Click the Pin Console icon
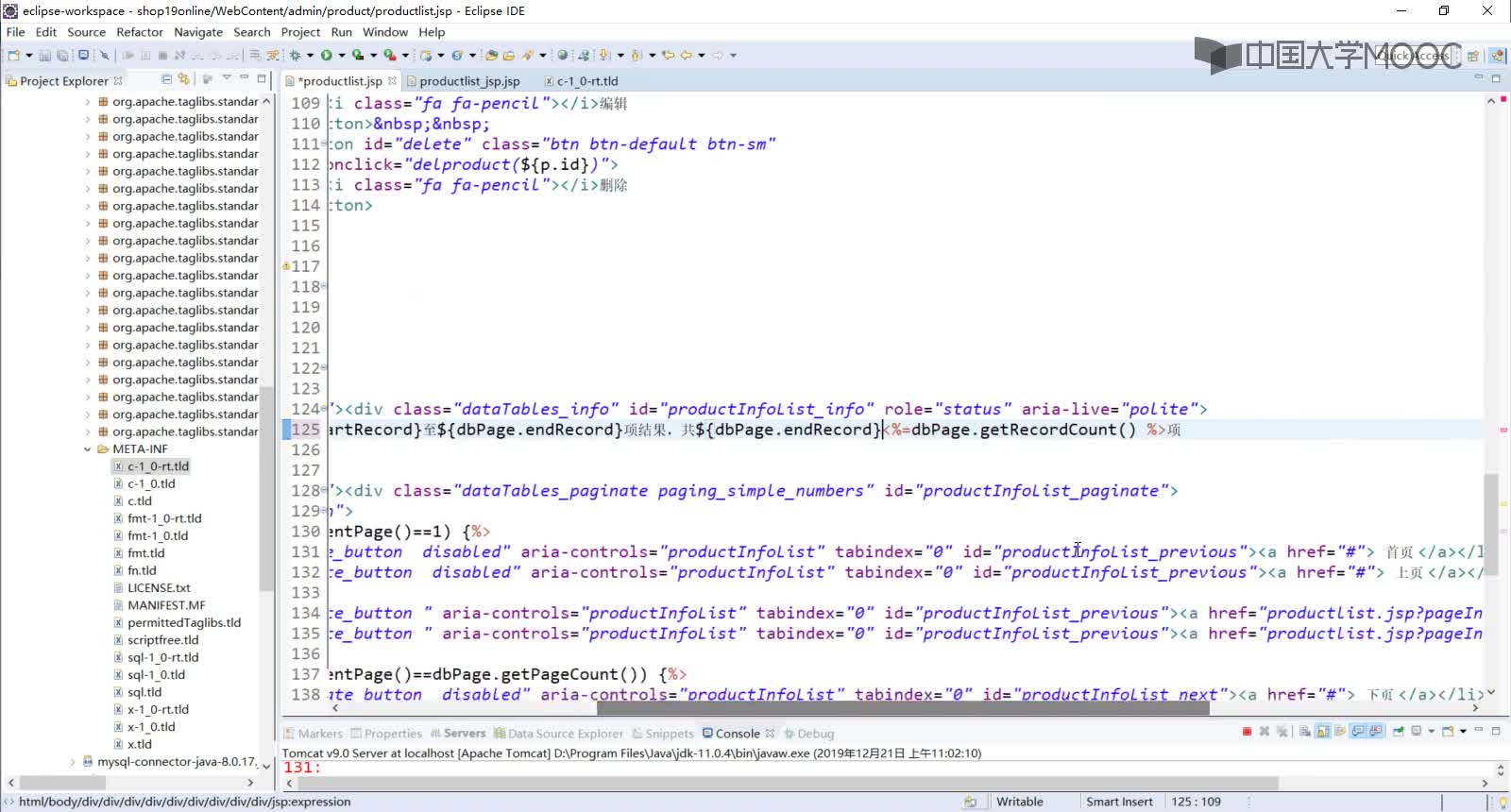This screenshot has width=1511, height=812. click(x=1399, y=732)
